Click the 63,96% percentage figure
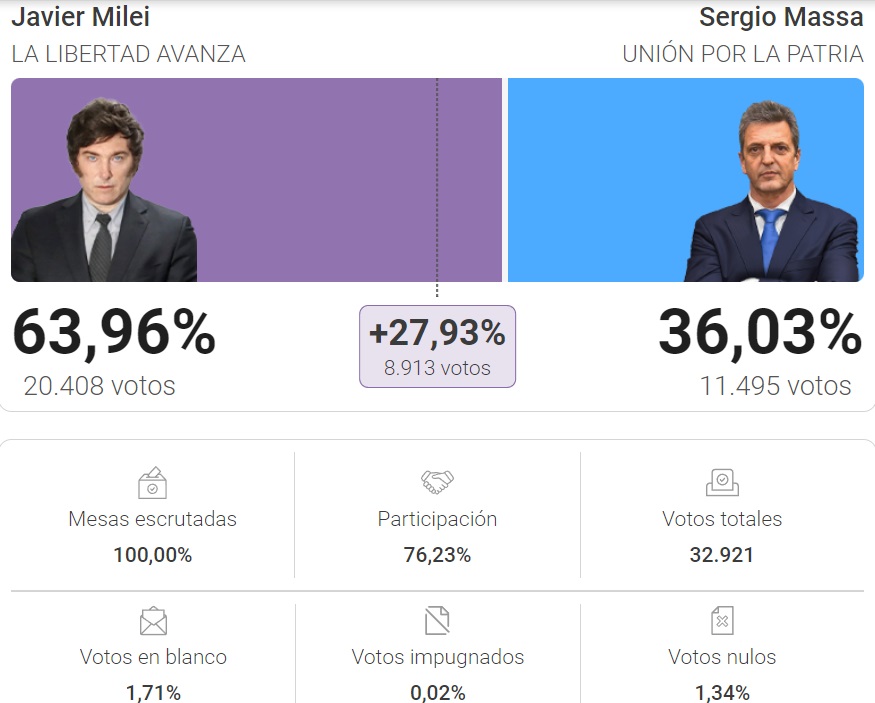 [114, 333]
